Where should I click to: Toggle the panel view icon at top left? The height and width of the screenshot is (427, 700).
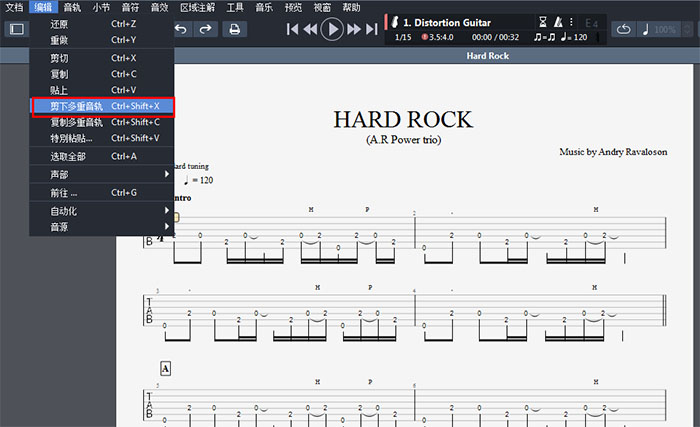[16, 29]
